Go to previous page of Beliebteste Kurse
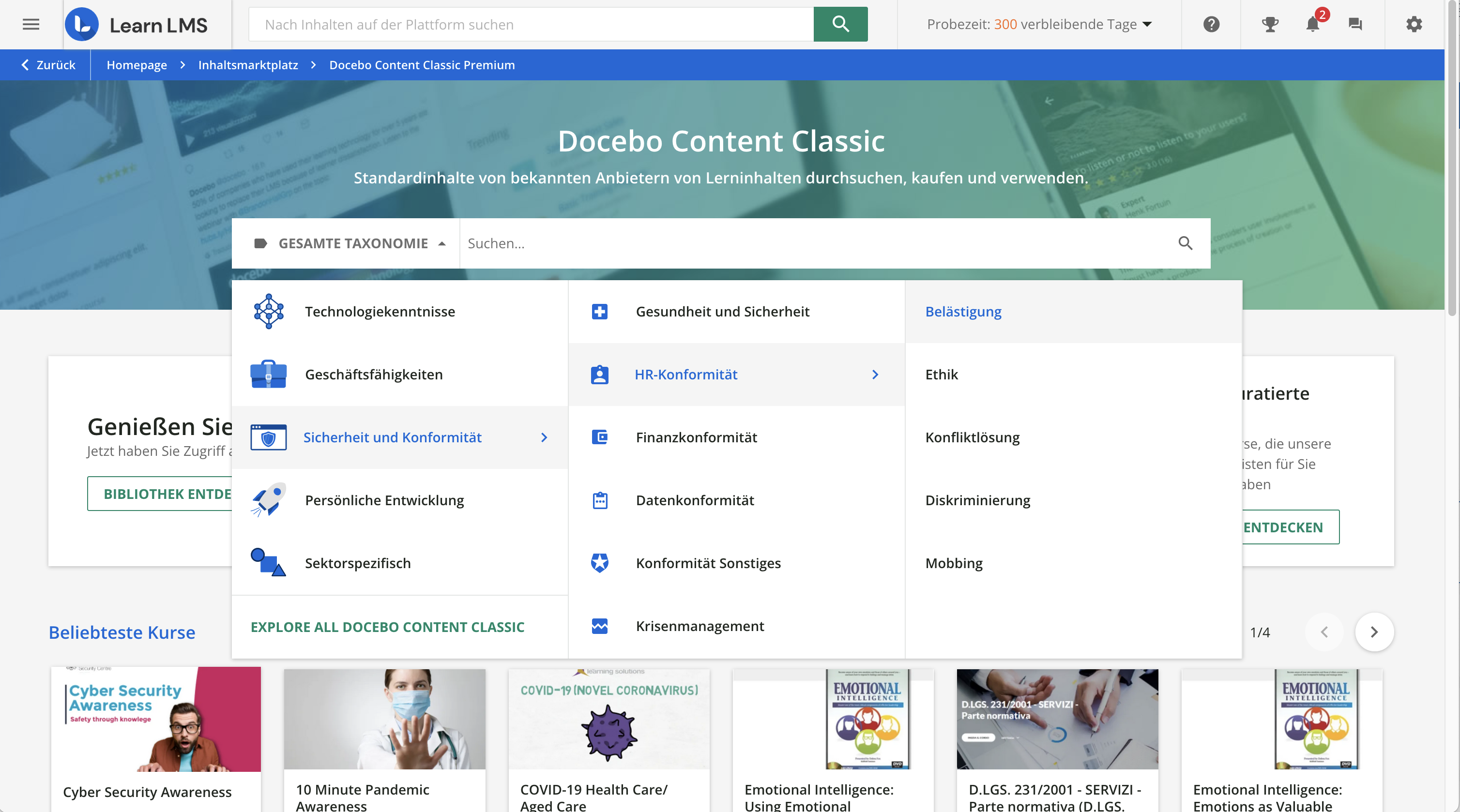The image size is (1460, 812). [x=1324, y=632]
